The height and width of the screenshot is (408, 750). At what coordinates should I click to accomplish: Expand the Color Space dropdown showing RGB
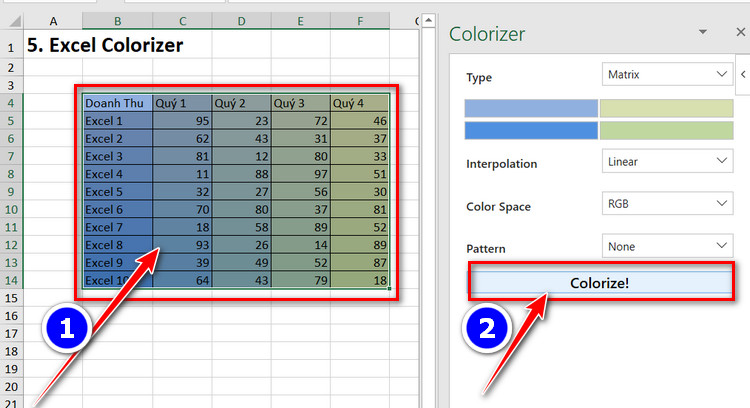tap(667, 204)
